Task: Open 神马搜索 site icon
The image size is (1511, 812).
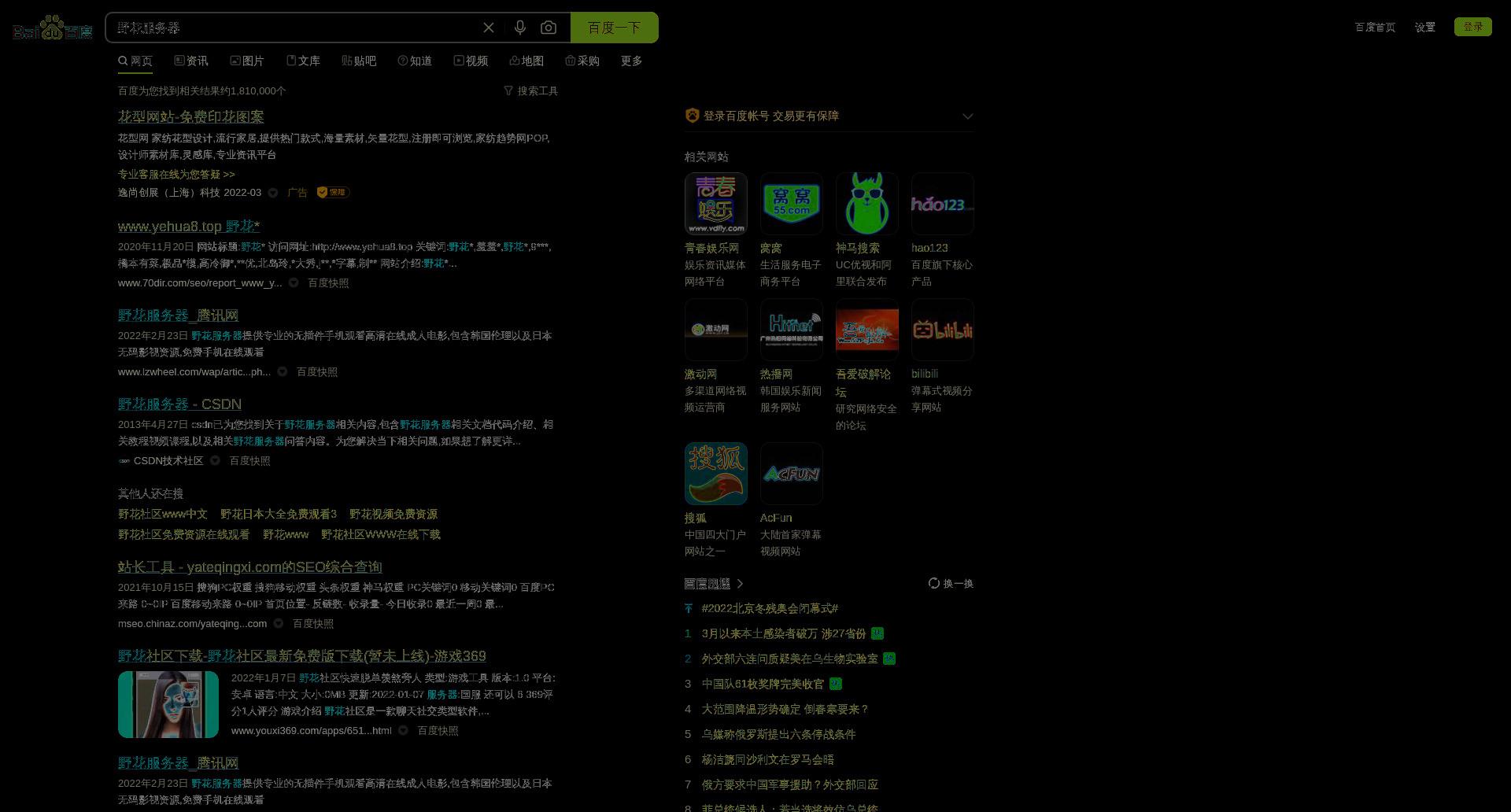Action: [x=867, y=204]
